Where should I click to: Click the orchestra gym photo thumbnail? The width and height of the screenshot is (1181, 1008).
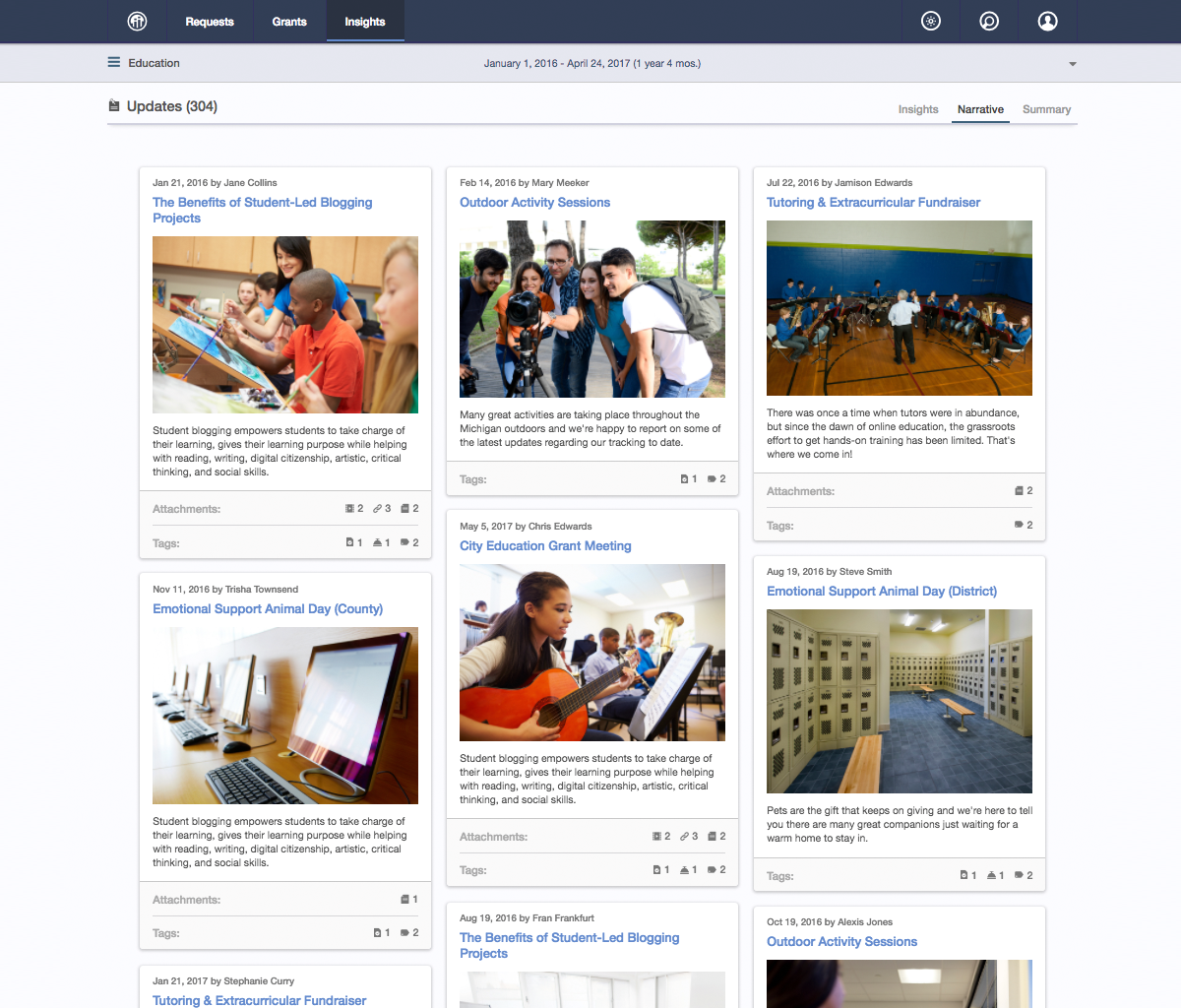899,308
